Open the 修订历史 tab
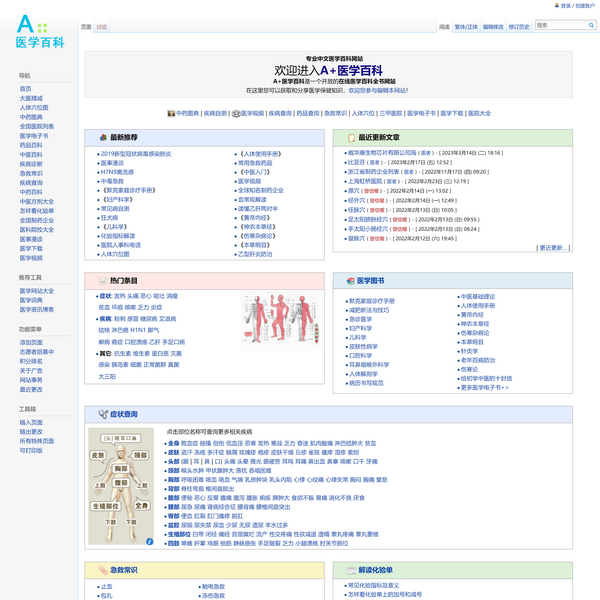The image size is (600, 600). (x=519, y=27)
